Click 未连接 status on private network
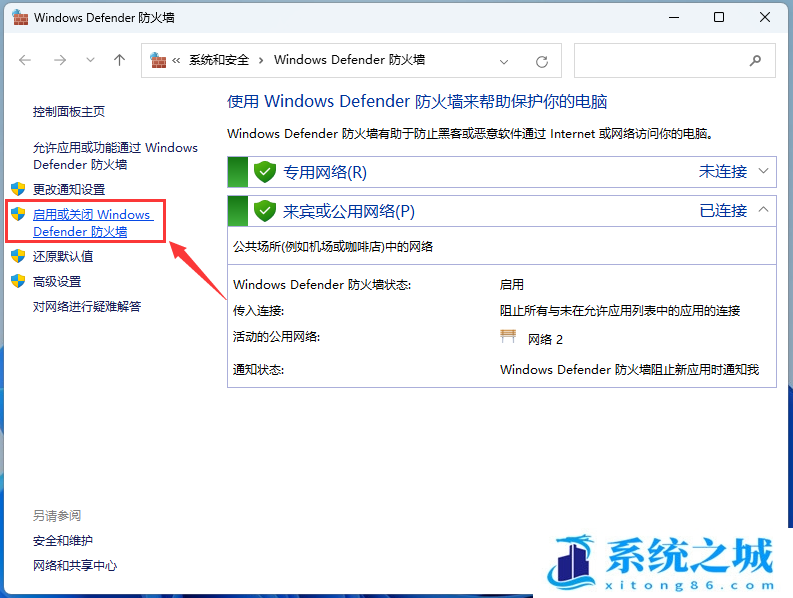This screenshot has height=598, width=793. 723,172
